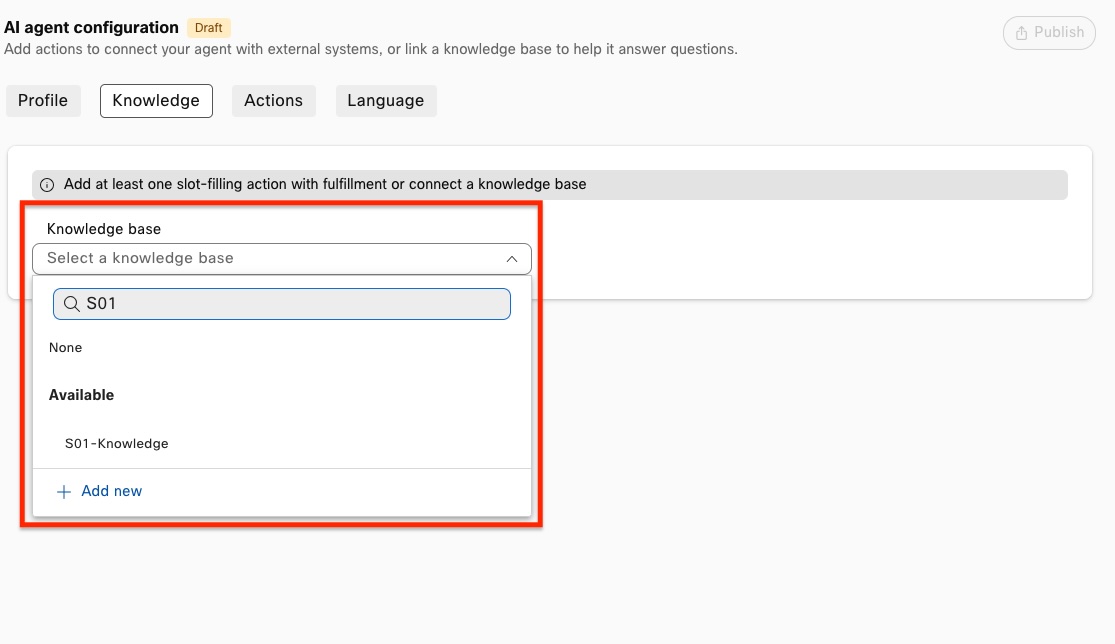Open the Actions tab
The height and width of the screenshot is (644, 1115).
click(x=273, y=101)
